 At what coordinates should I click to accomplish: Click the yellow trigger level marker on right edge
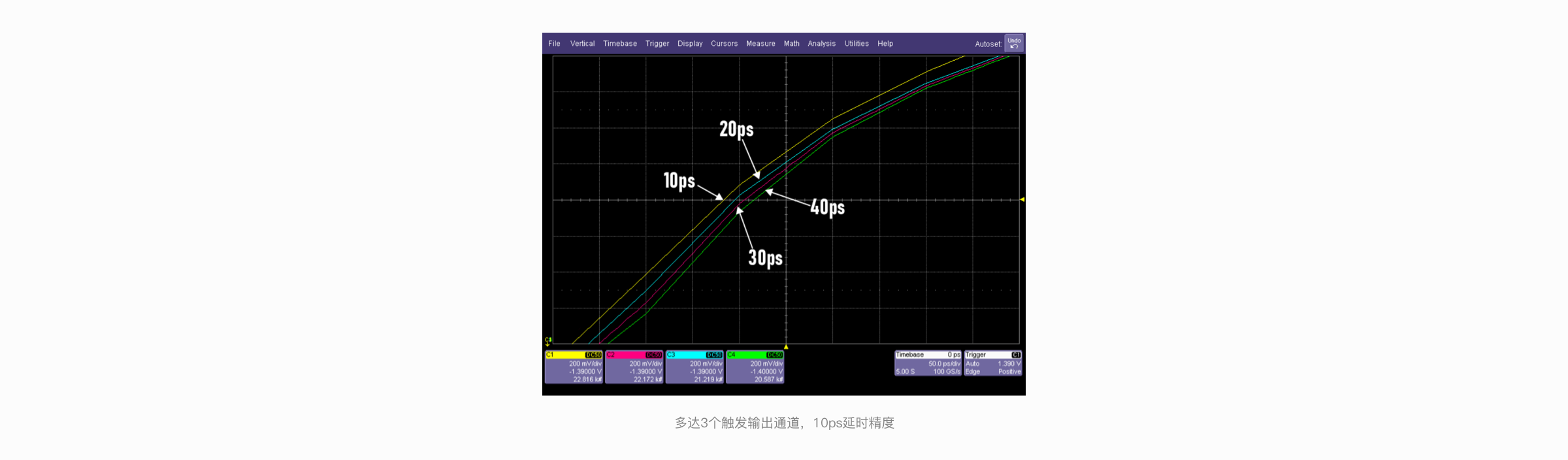point(1022,199)
